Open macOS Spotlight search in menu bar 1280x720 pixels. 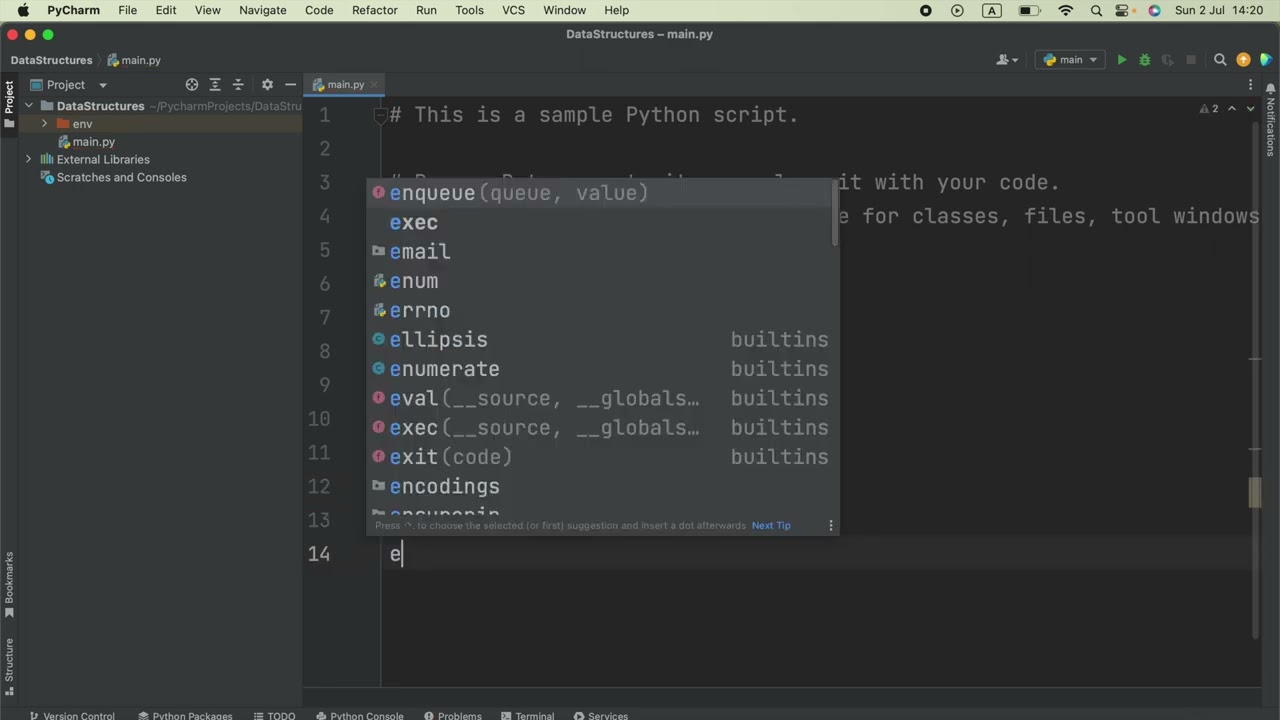point(1096,10)
